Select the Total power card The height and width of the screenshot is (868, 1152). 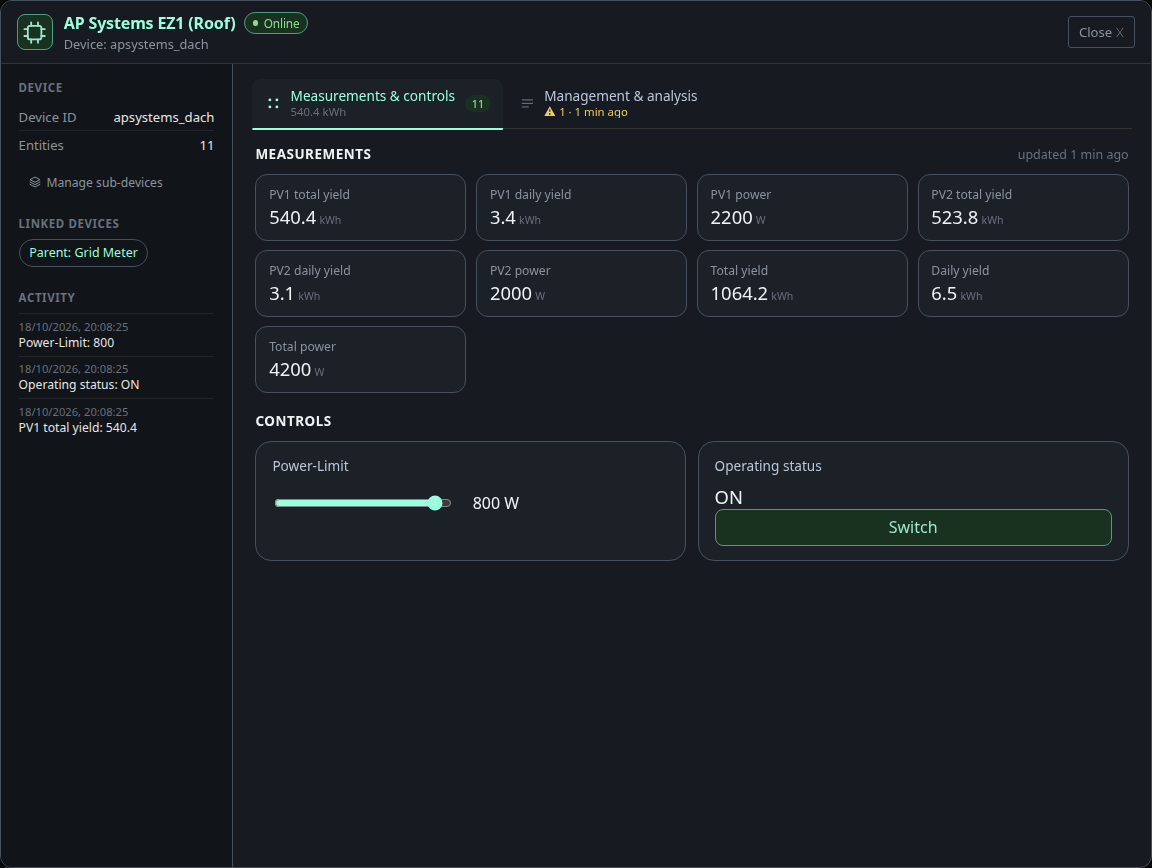tap(360, 359)
